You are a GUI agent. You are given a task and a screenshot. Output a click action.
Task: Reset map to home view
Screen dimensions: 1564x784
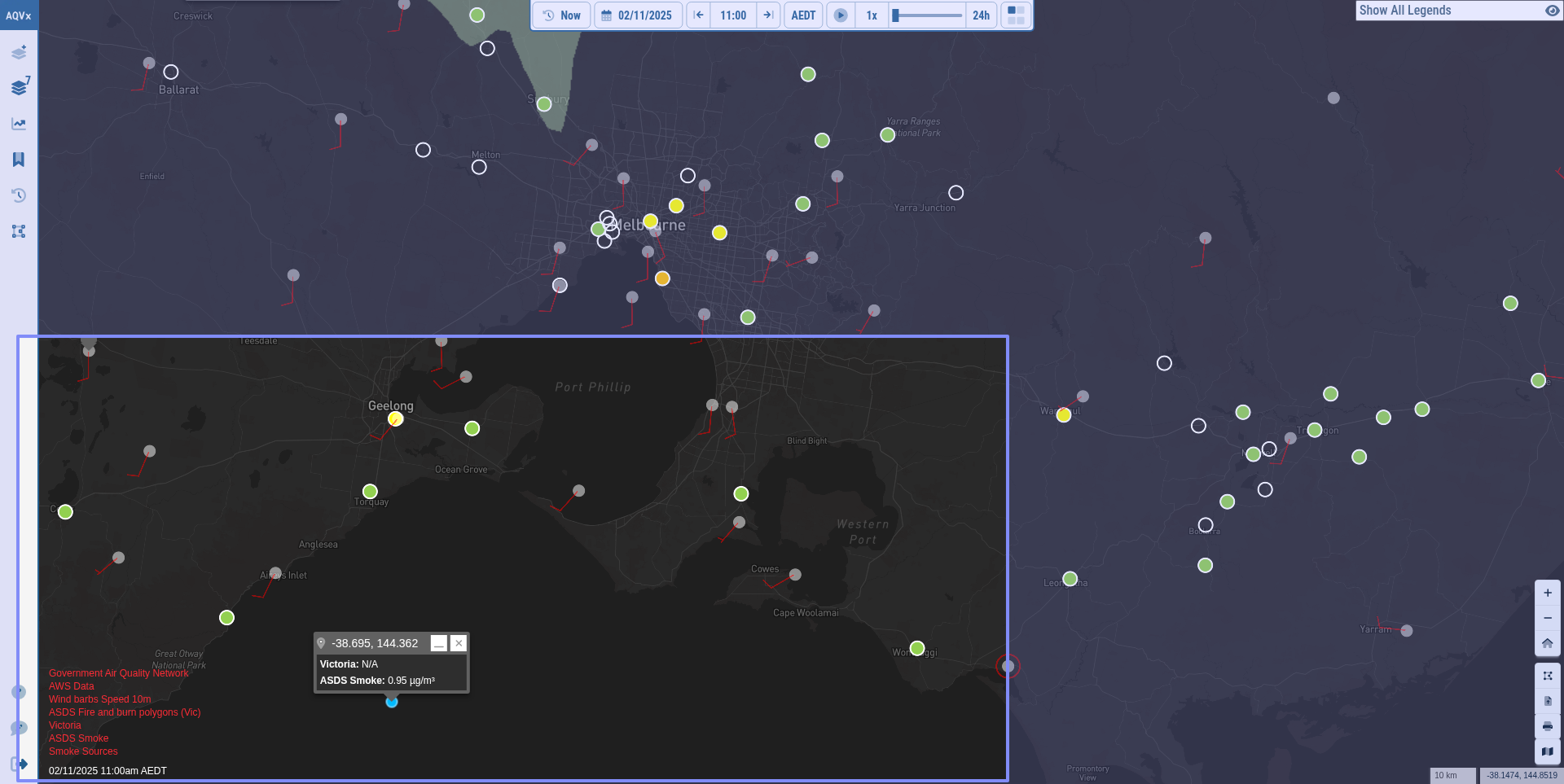pos(1548,643)
